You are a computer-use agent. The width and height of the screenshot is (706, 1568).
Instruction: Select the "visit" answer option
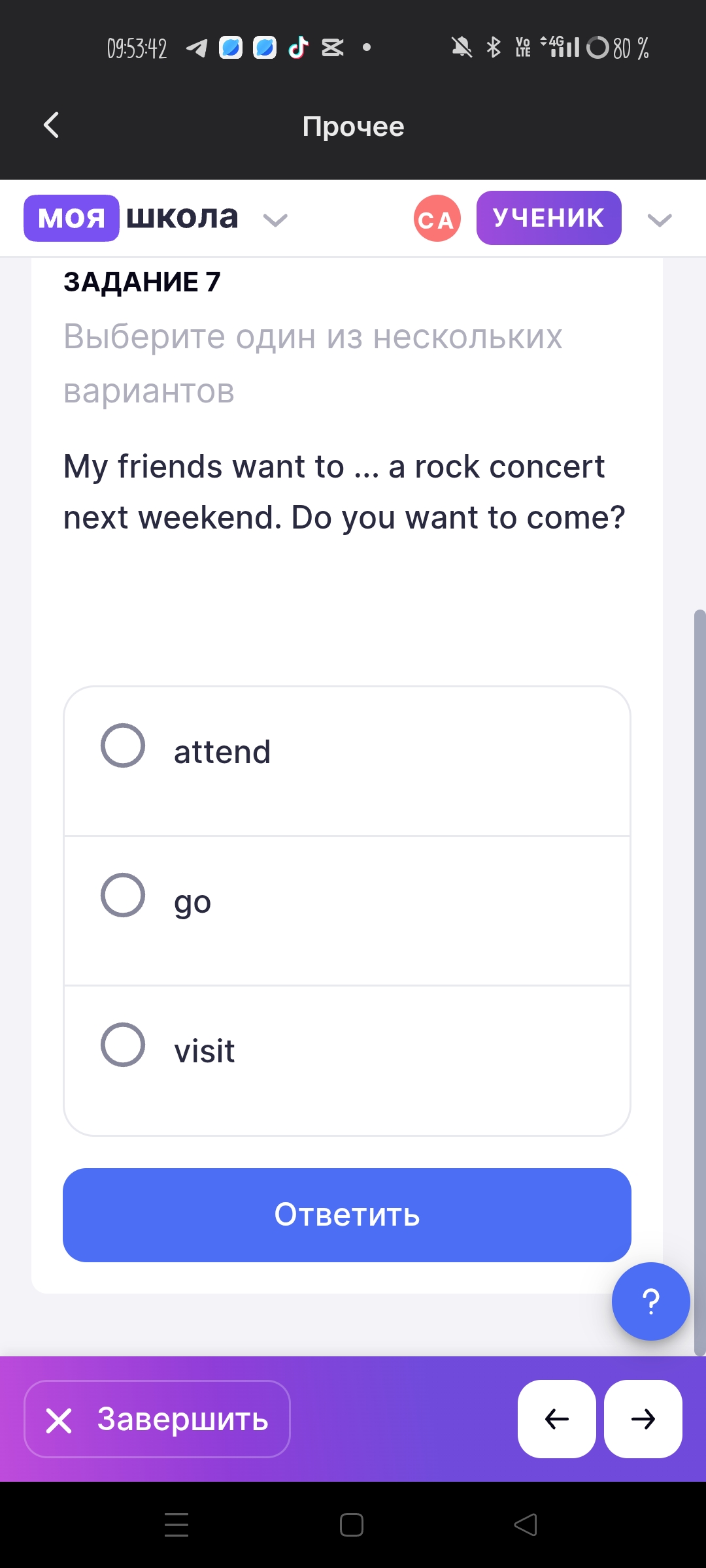(x=347, y=1060)
